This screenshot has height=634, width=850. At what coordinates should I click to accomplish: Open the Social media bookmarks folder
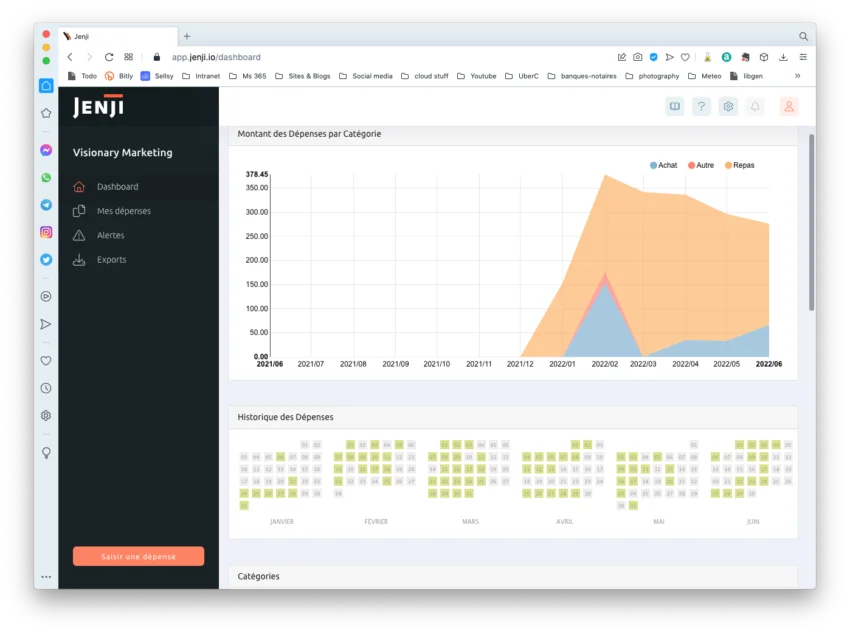(x=366, y=76)
